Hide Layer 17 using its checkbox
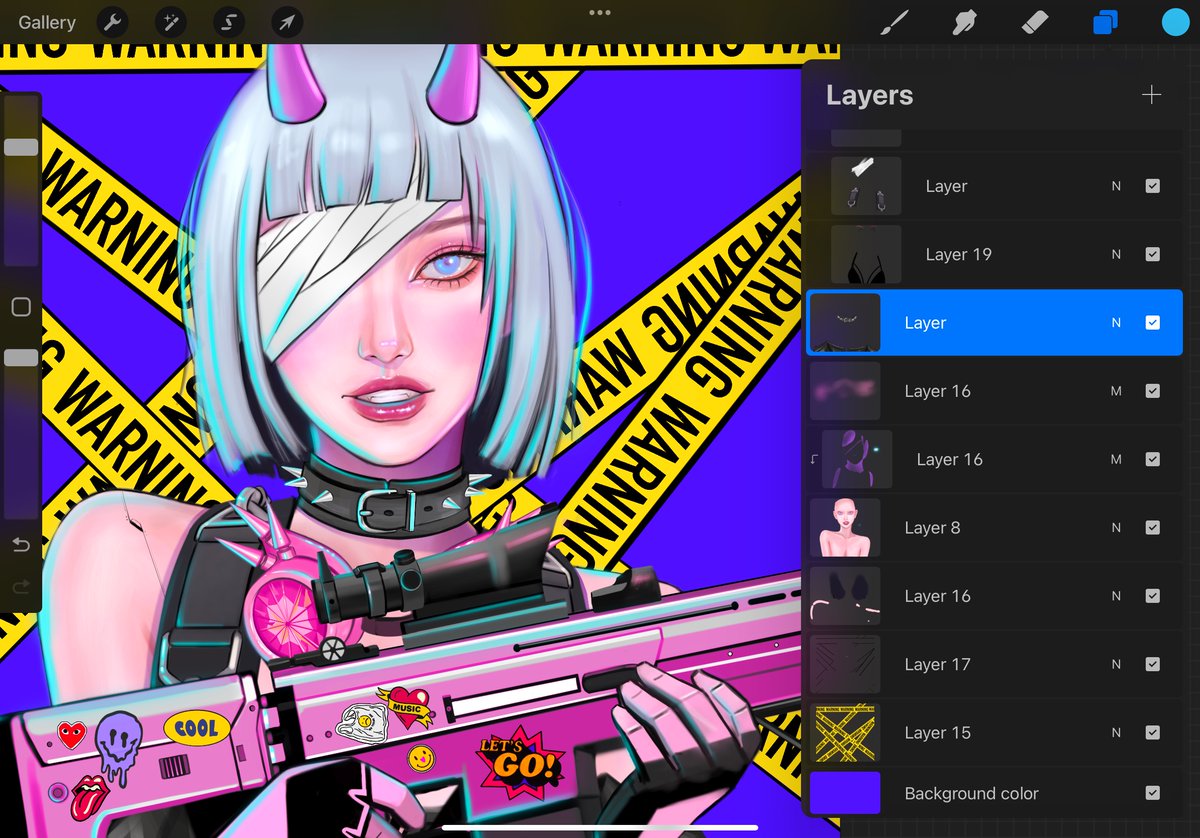 (1153, 664)
